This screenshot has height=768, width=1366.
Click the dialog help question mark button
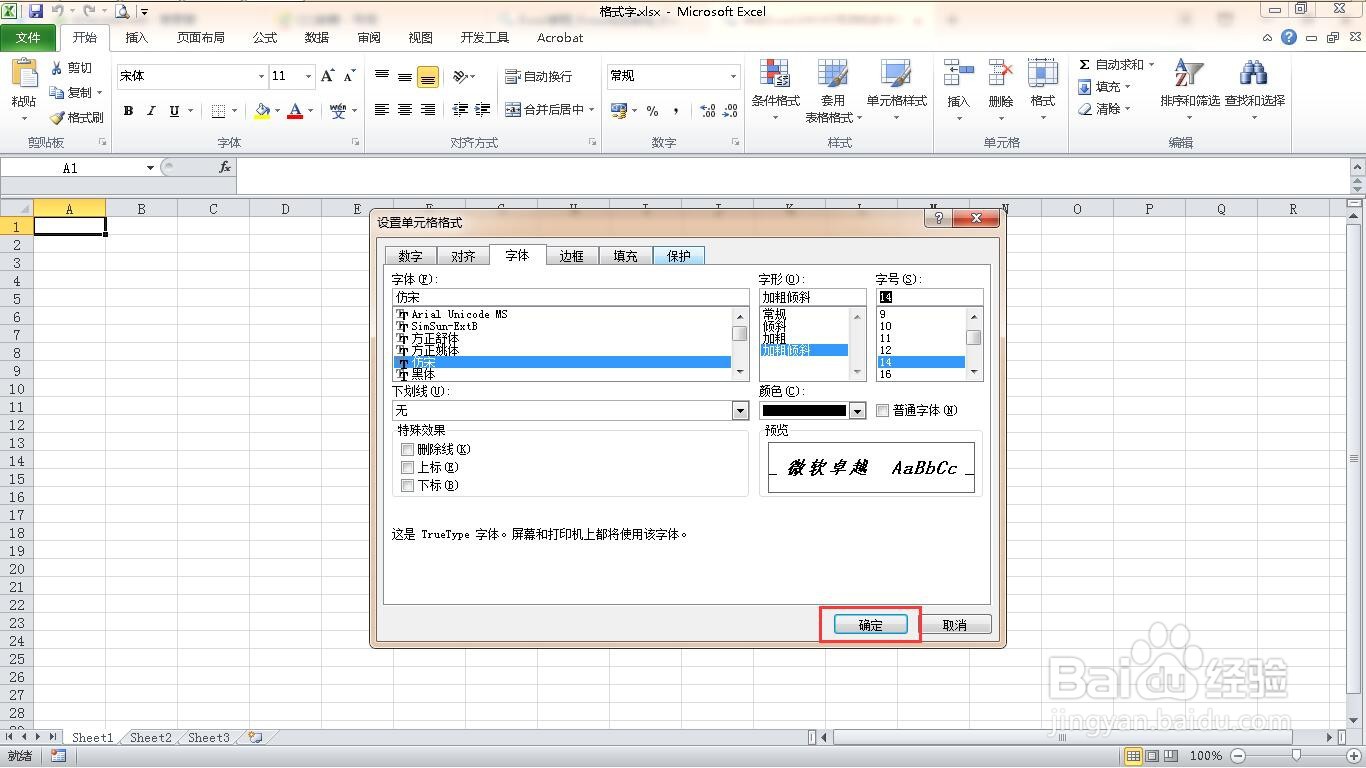coord(937,218)
